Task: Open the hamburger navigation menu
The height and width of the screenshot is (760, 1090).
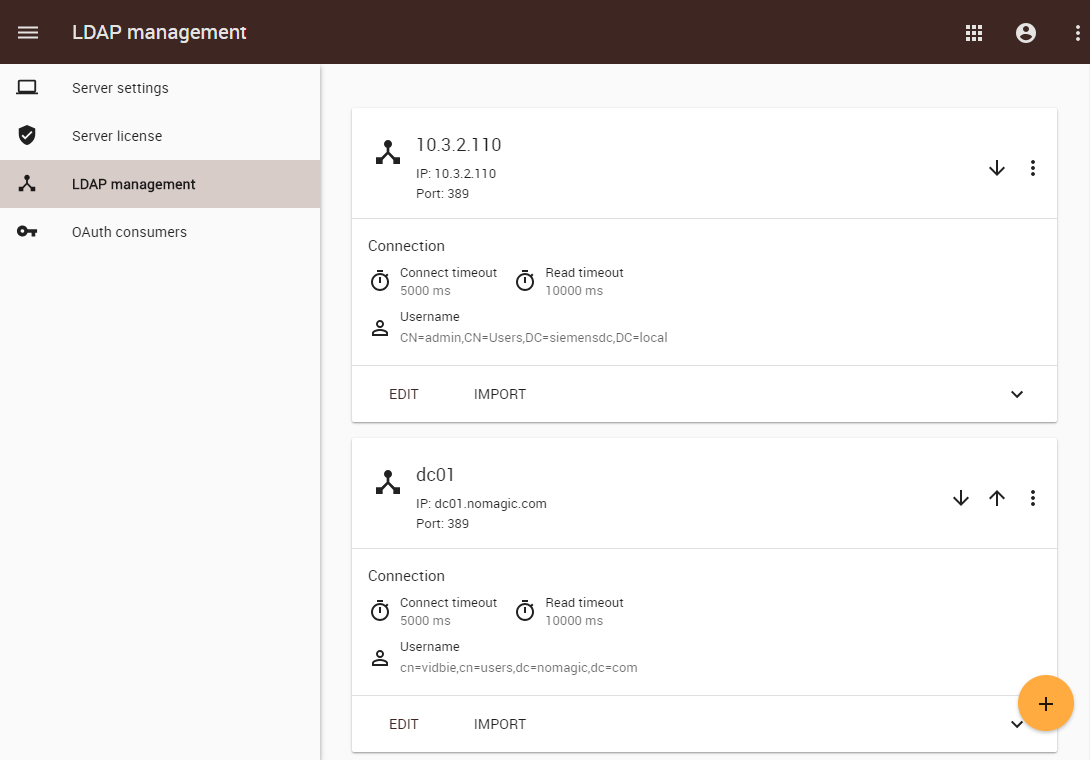Action: [28, 32]
